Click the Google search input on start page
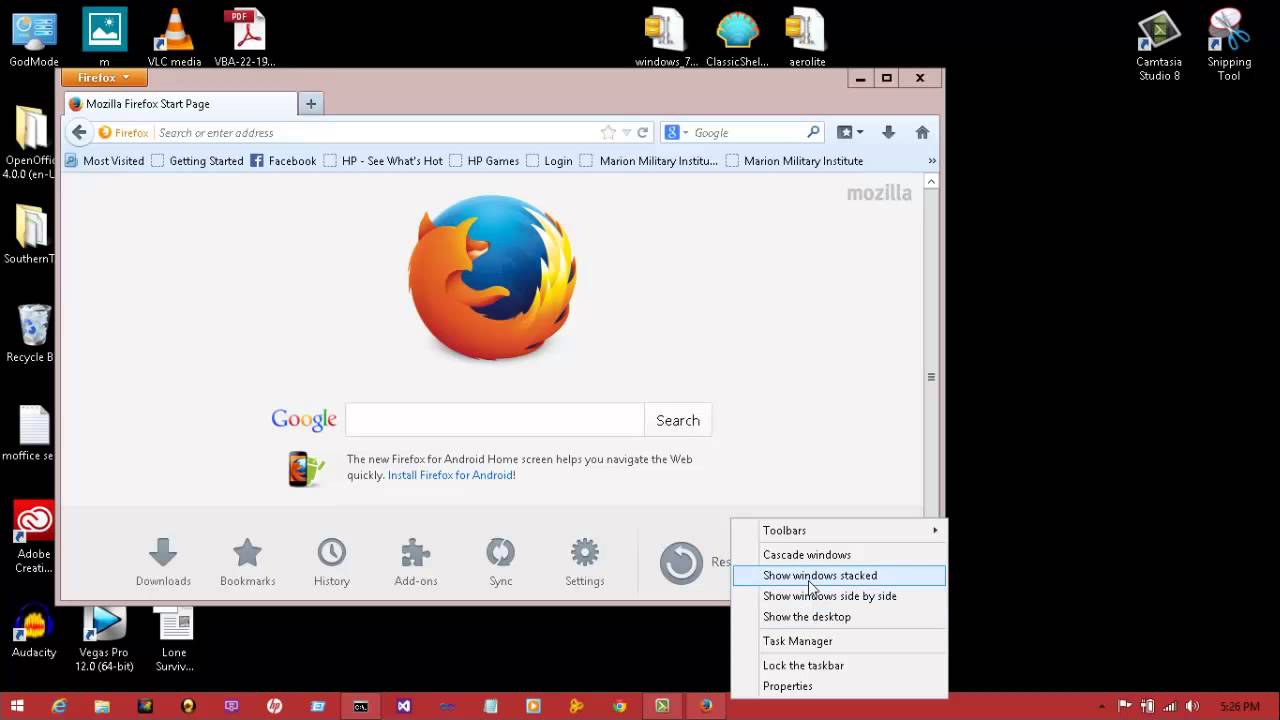The height and width of the screenshot is (720, 1280). tap(495, 420)
